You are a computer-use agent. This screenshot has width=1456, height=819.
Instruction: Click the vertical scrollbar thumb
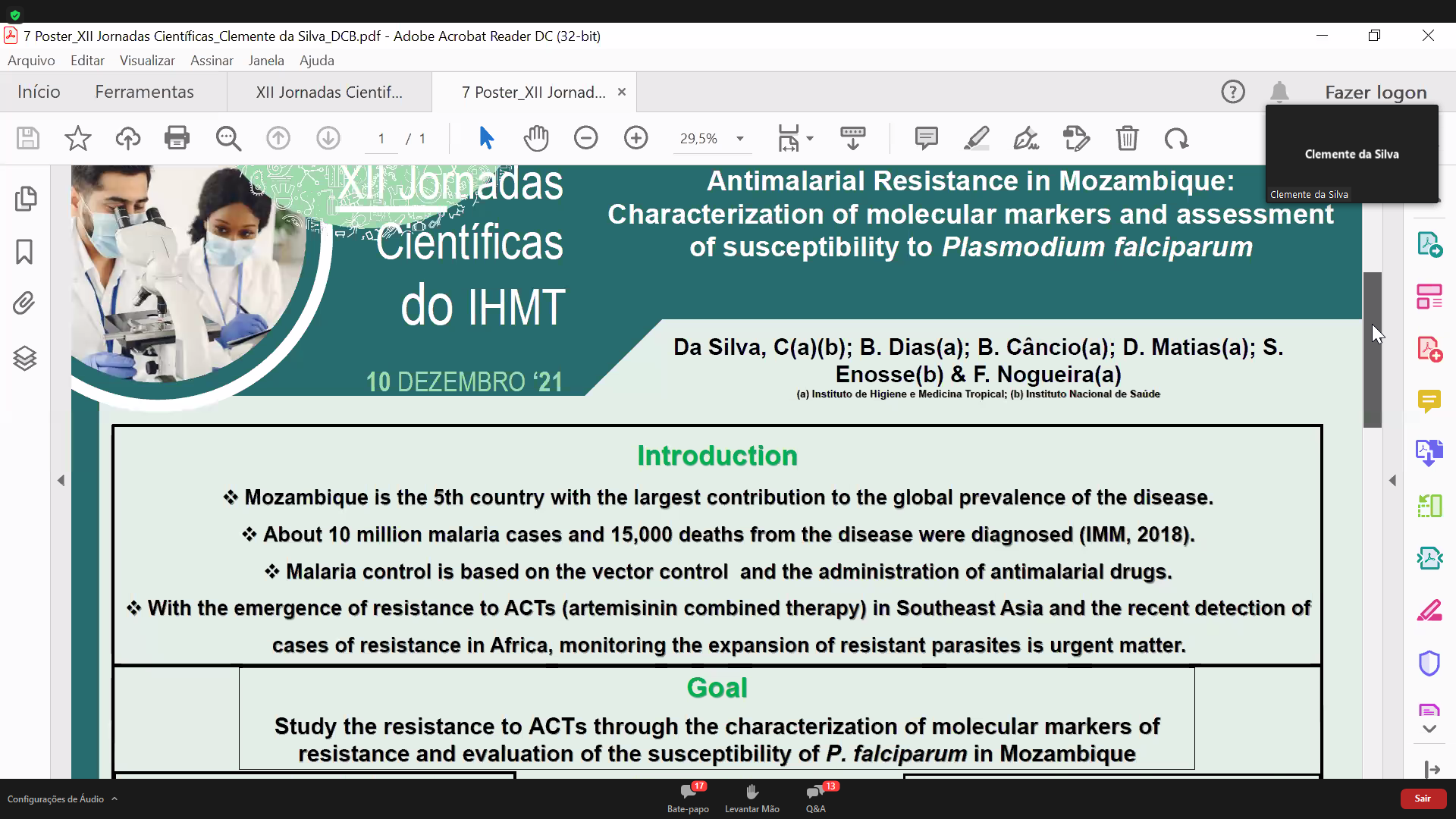pos(1372,349)
